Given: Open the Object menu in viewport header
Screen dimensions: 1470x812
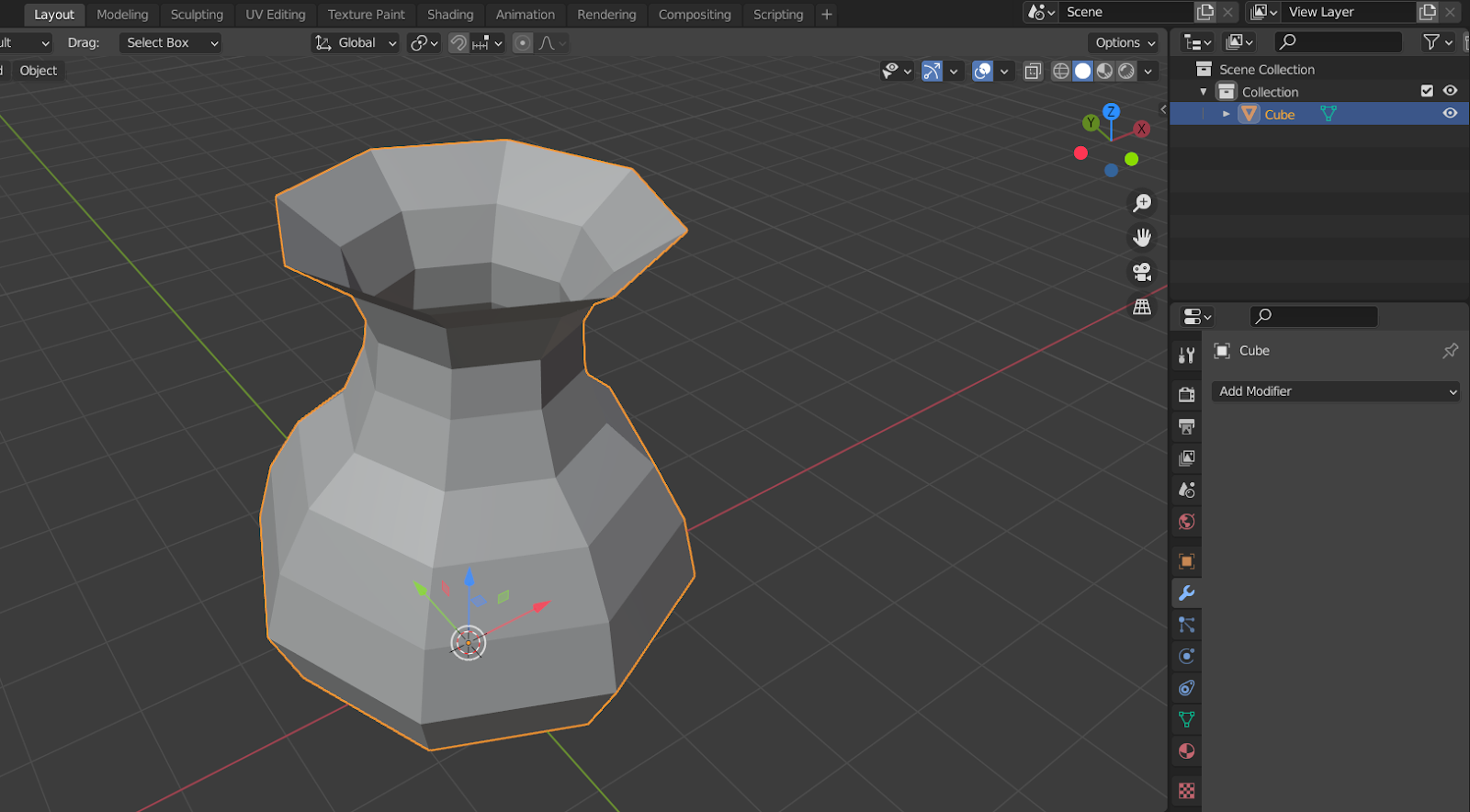Looking at the screenshot, I should [x=38, y=71].
